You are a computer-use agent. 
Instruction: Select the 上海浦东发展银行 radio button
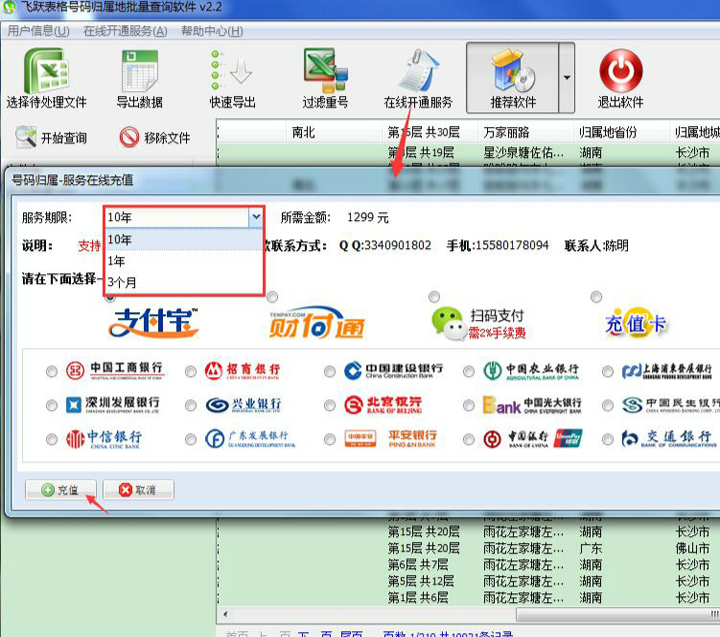coord(608,371)
